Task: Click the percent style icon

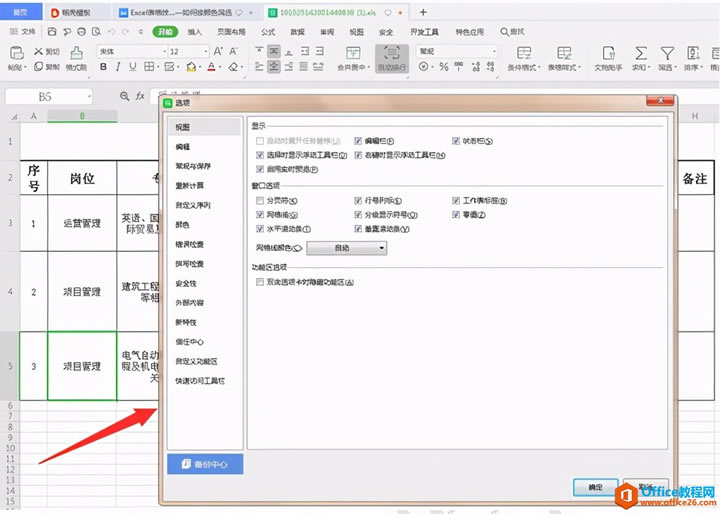Action: pyautogui.click(x=443, y=67)
